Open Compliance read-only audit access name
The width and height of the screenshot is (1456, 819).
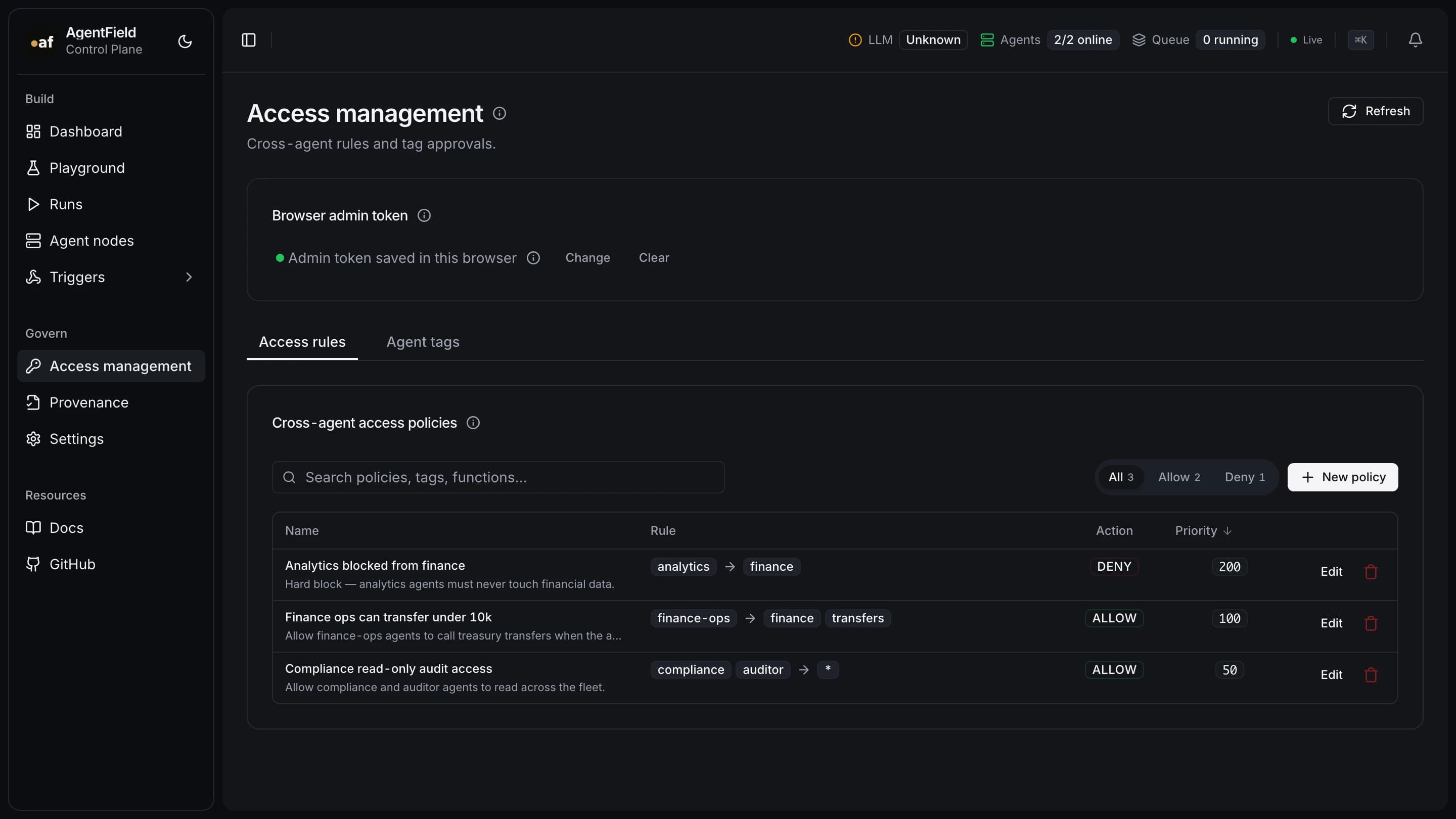tap(388, 669)
